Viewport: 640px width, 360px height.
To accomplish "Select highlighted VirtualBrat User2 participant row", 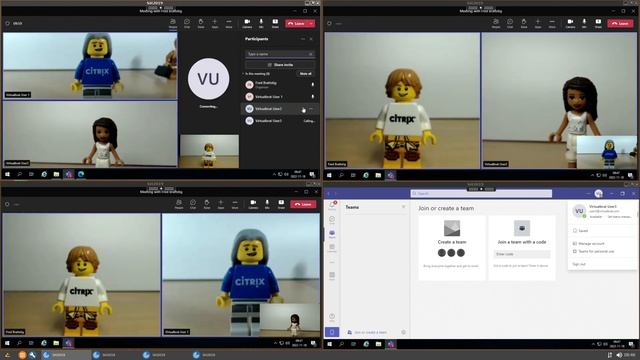I will coord(280,109).
